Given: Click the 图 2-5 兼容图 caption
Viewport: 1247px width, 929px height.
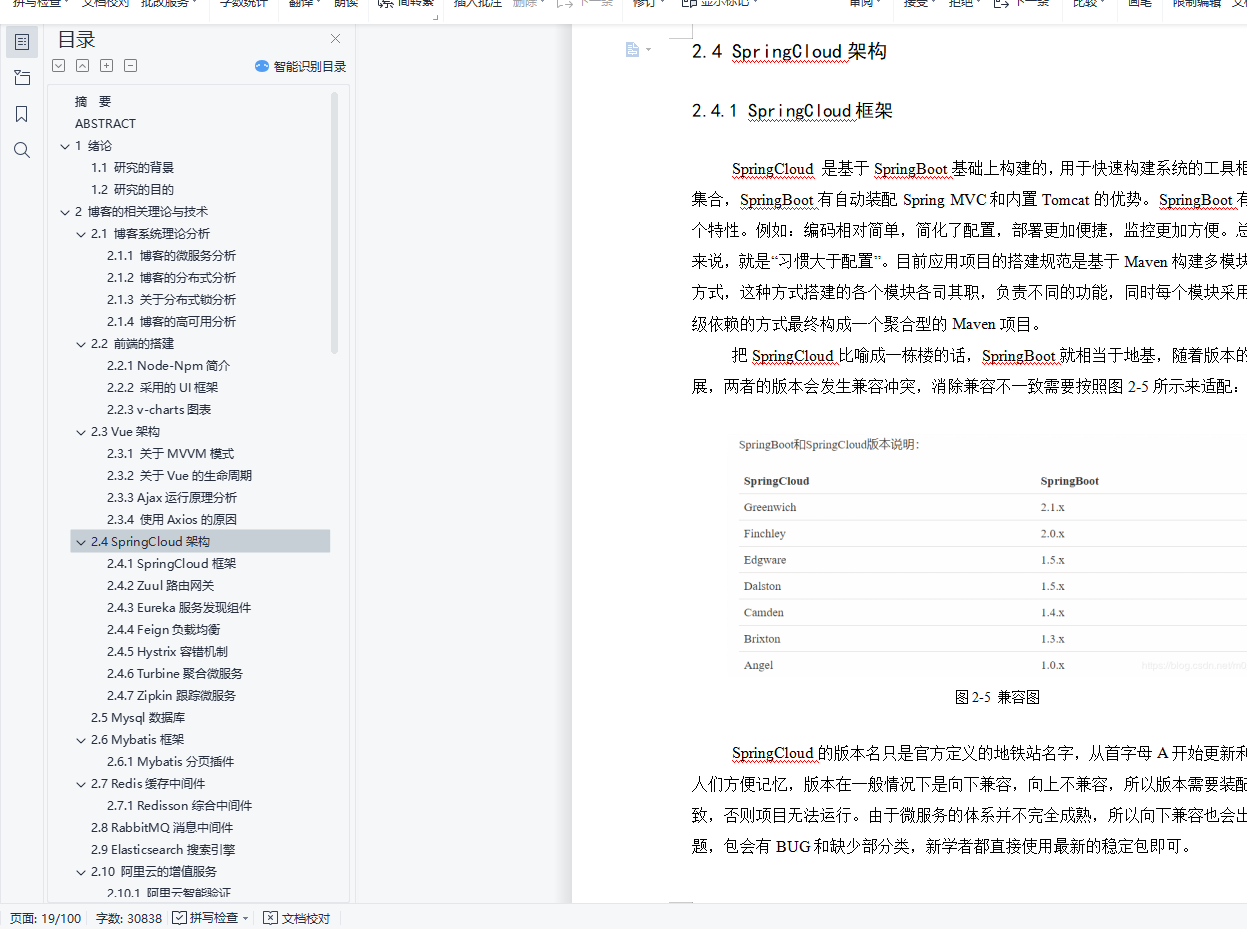Looking at the screenshot, I should [997, 697].
